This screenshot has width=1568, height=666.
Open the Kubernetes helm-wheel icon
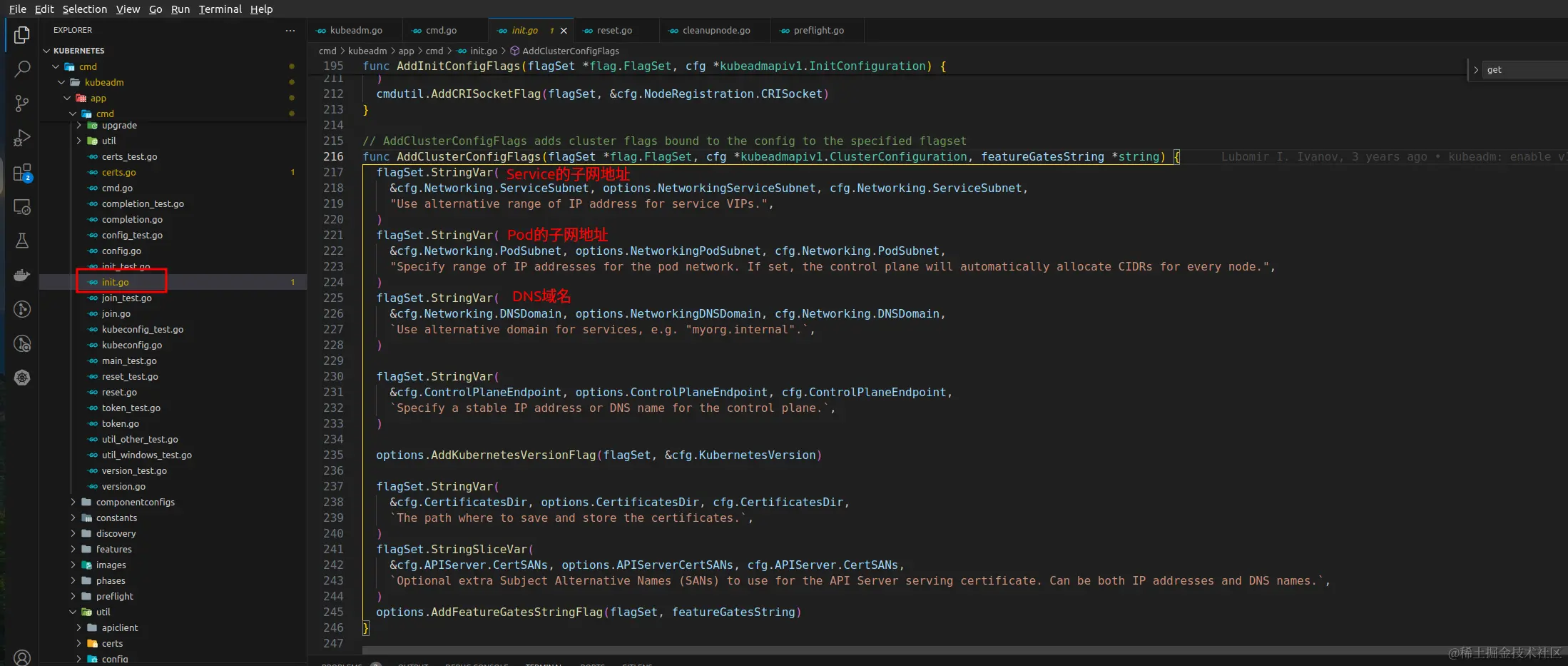[22, 378]
